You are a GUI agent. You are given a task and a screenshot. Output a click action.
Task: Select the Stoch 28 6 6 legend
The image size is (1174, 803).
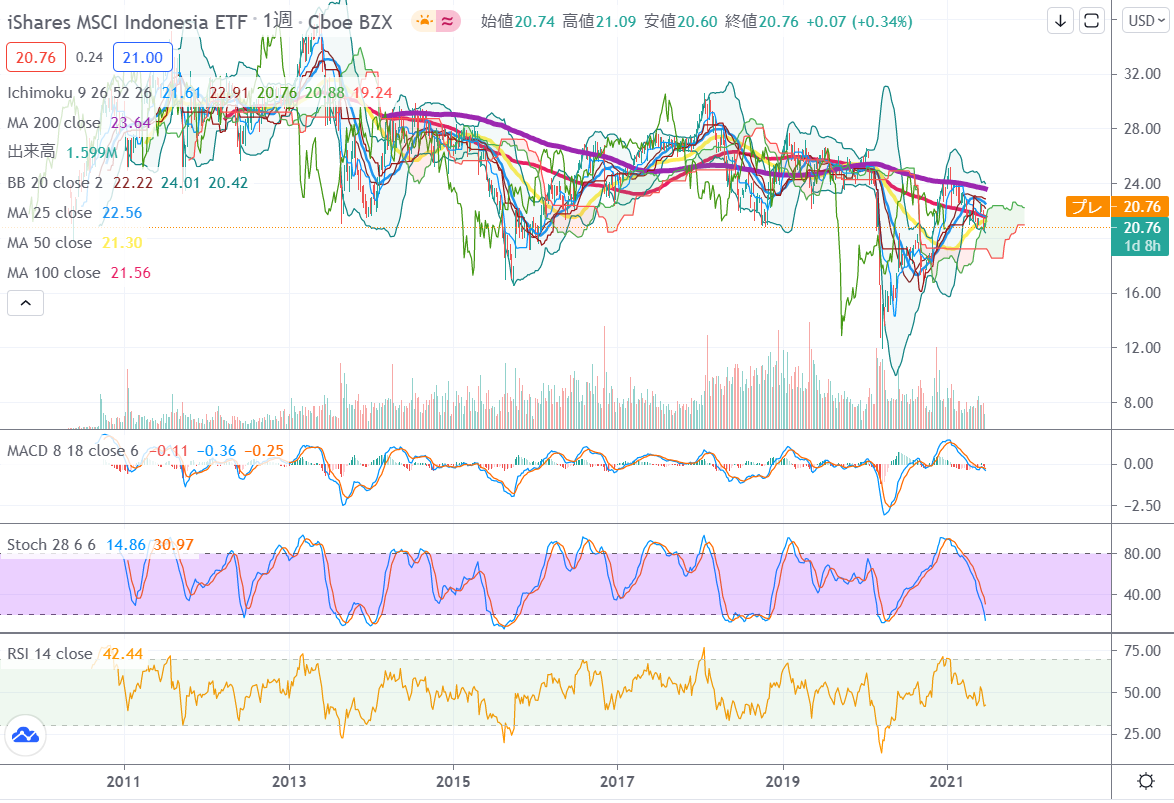[x=52, y=545]
